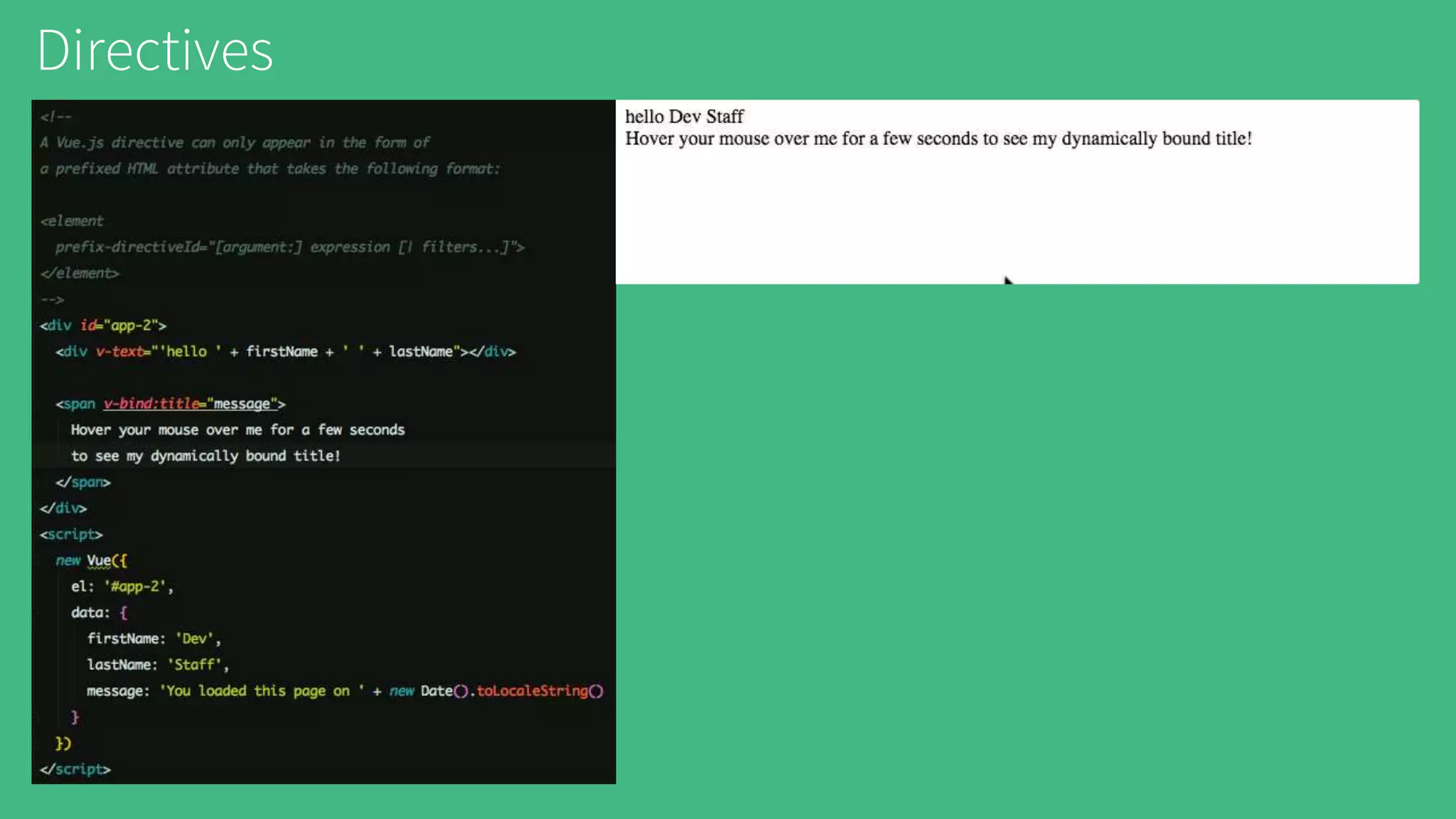
Task: Click the "to see my dynamically bound title!" code line
Action: click(x=205, y=456)
